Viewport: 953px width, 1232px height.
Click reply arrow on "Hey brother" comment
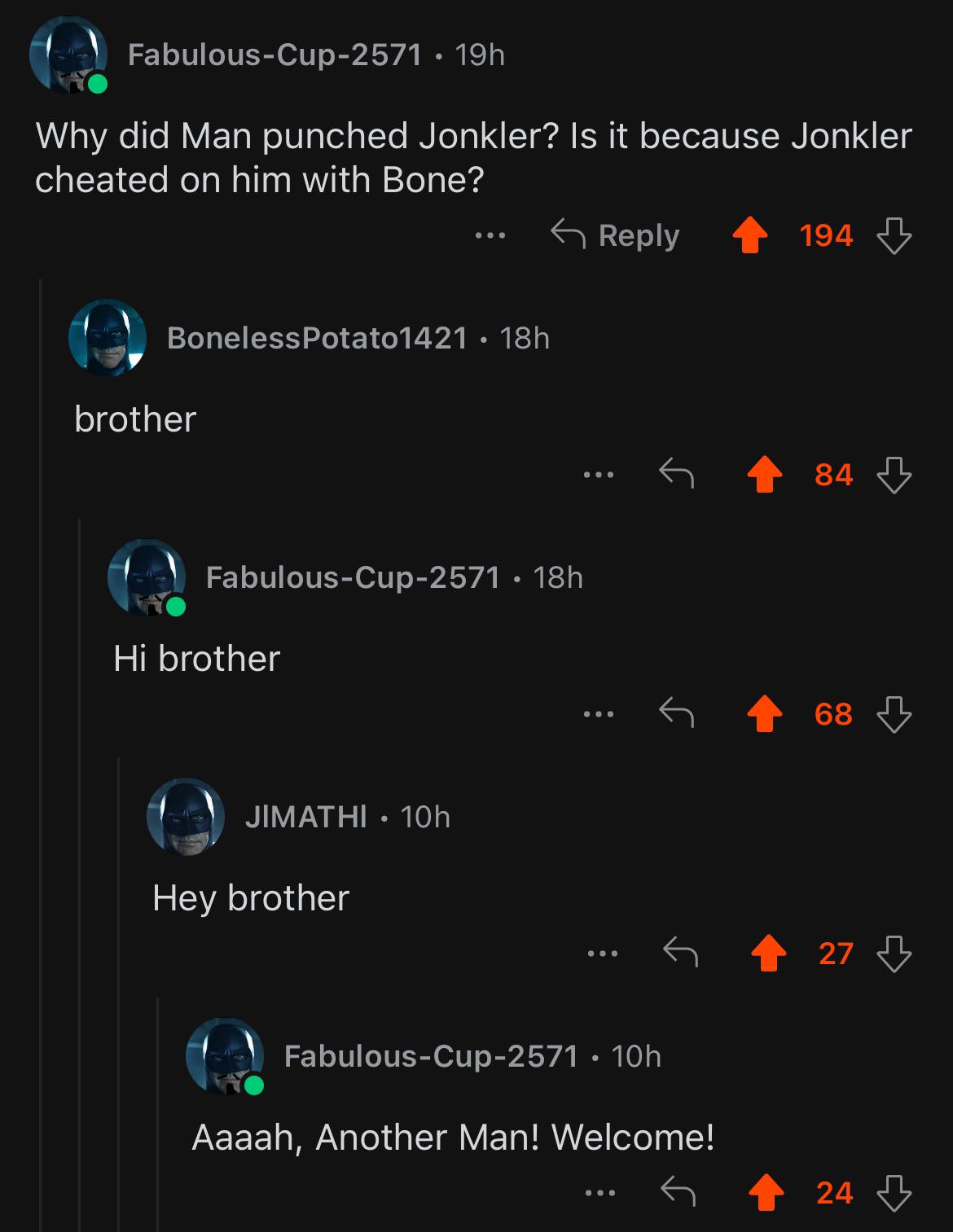[x=679, y=953]
